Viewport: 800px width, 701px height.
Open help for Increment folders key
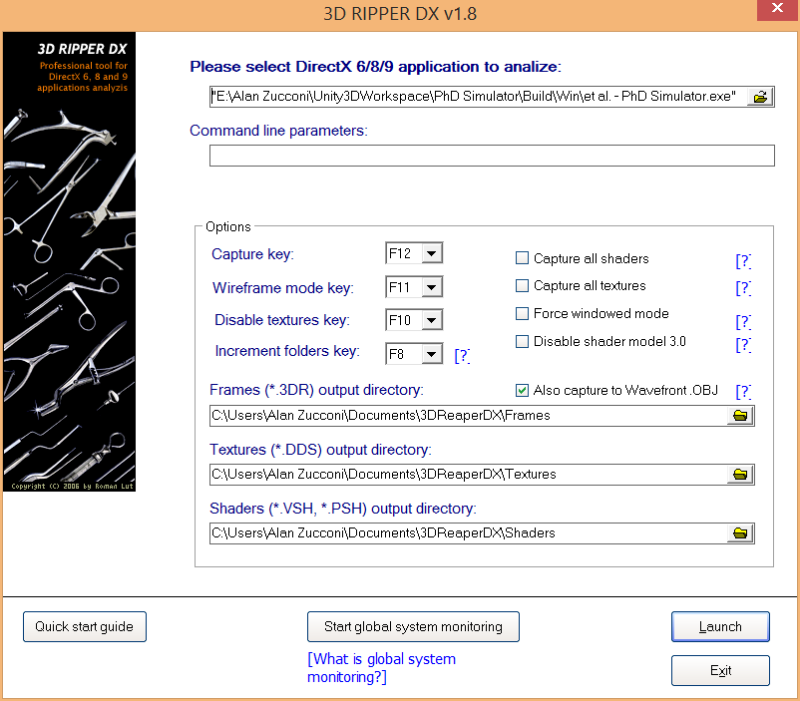461,354
